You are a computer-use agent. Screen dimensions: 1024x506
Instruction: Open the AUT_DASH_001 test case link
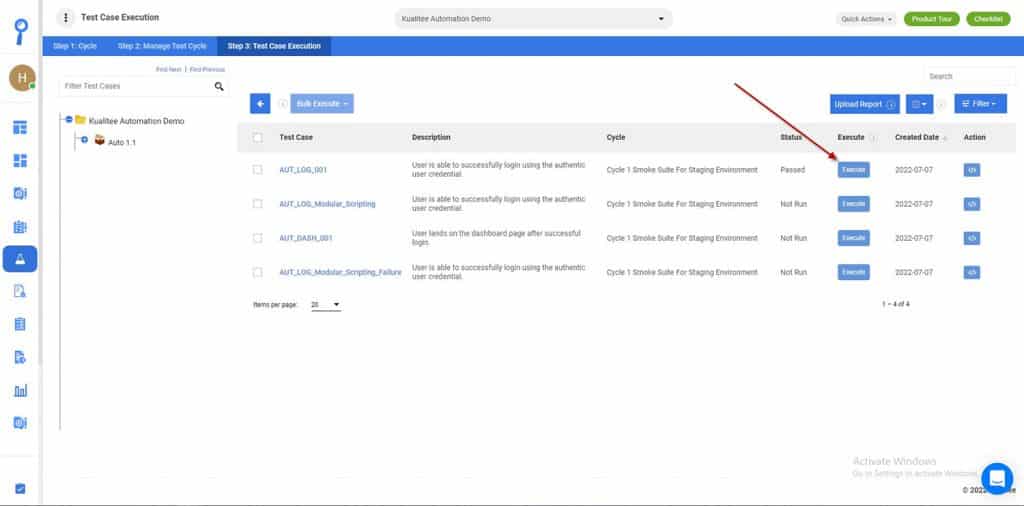click(306, 238)
